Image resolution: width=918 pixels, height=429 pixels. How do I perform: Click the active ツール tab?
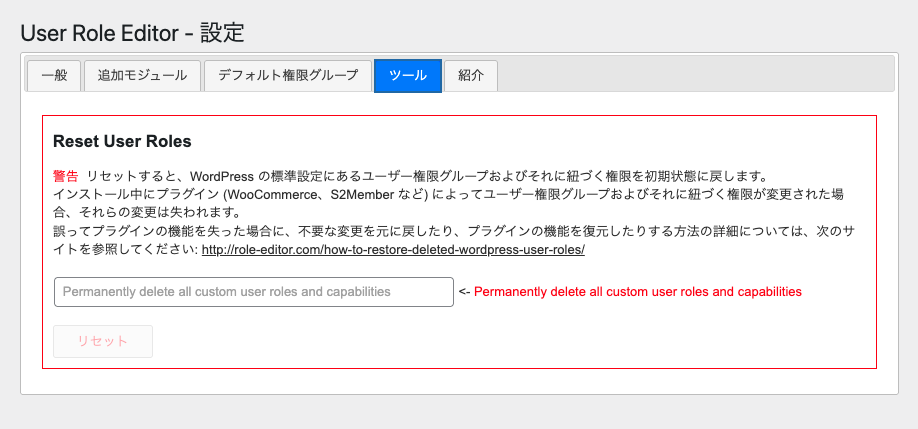click(407, 76)
